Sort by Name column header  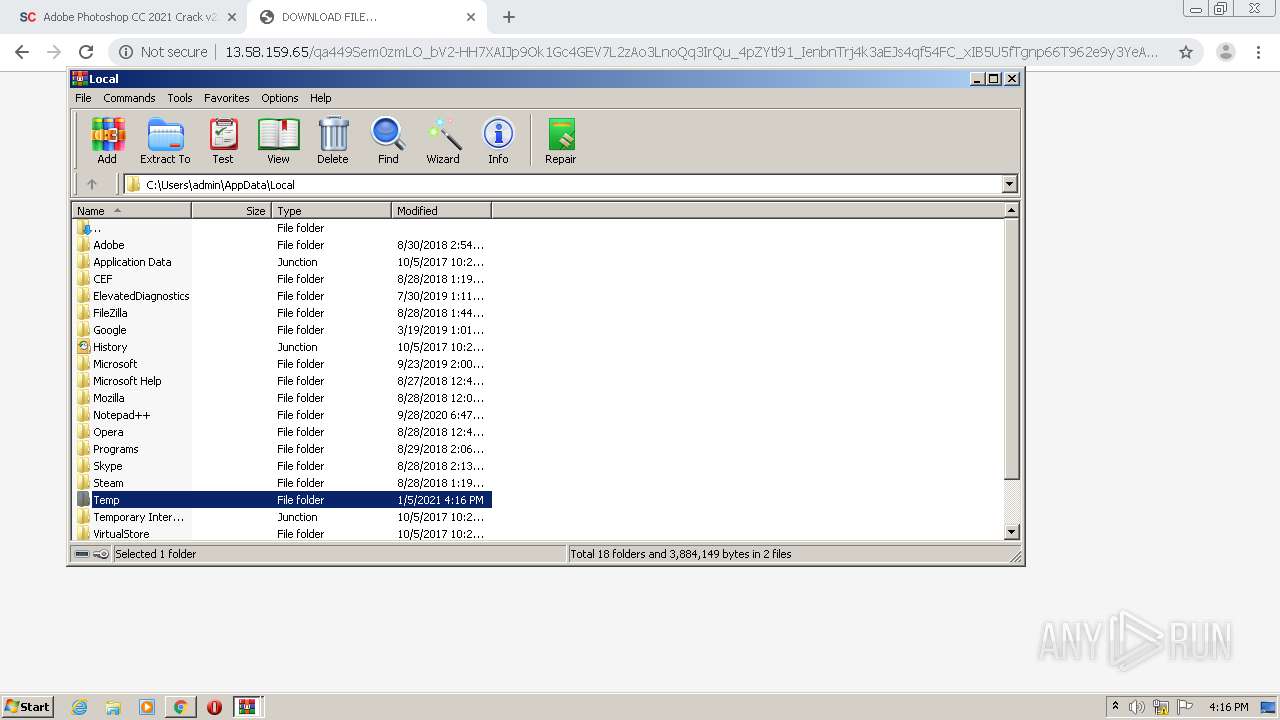(x=131, y=211)
